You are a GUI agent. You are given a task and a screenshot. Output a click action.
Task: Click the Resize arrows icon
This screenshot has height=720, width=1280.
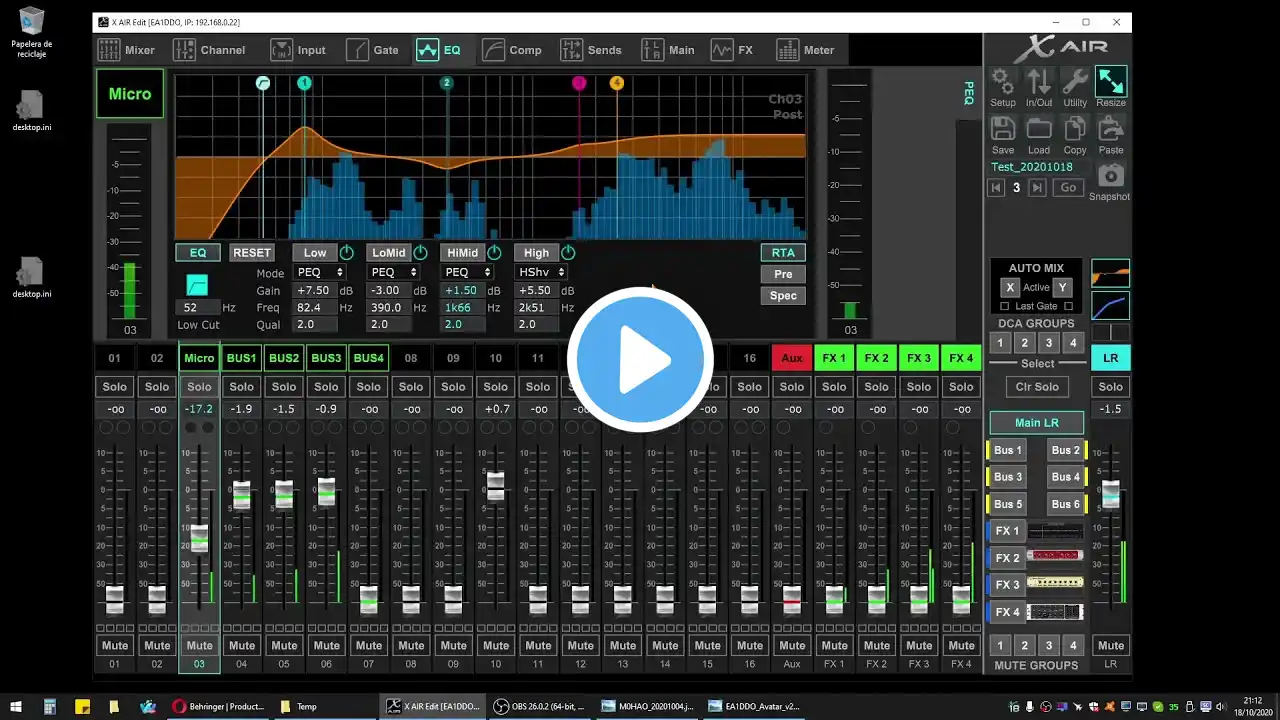pos(1111,81)
